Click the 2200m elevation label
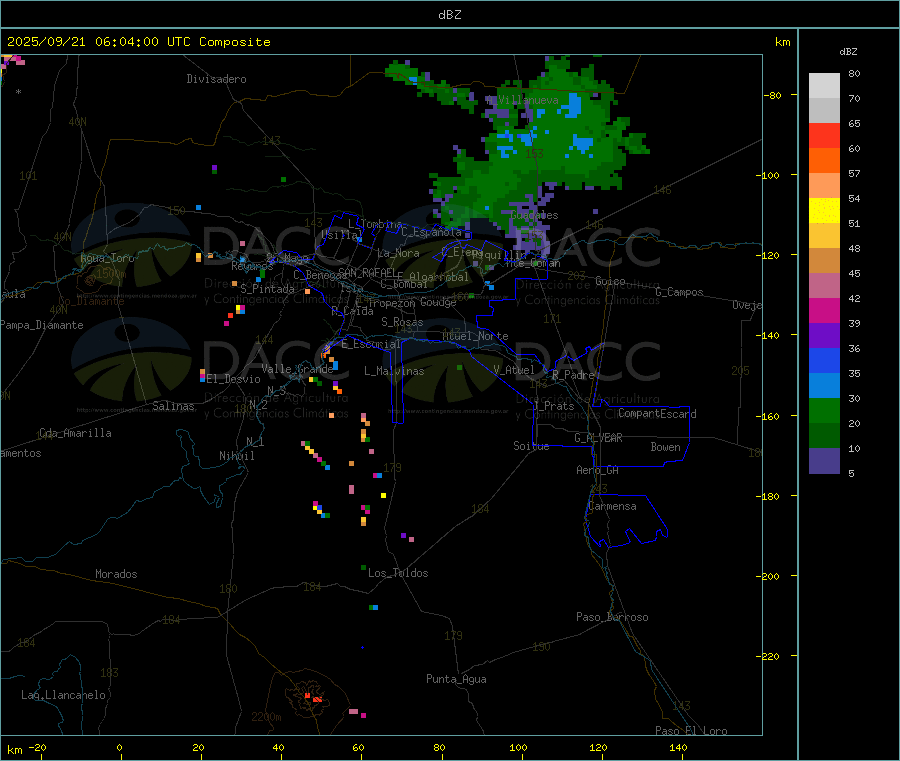The height and width of the screenshot is (761, 900). (266, 717)
